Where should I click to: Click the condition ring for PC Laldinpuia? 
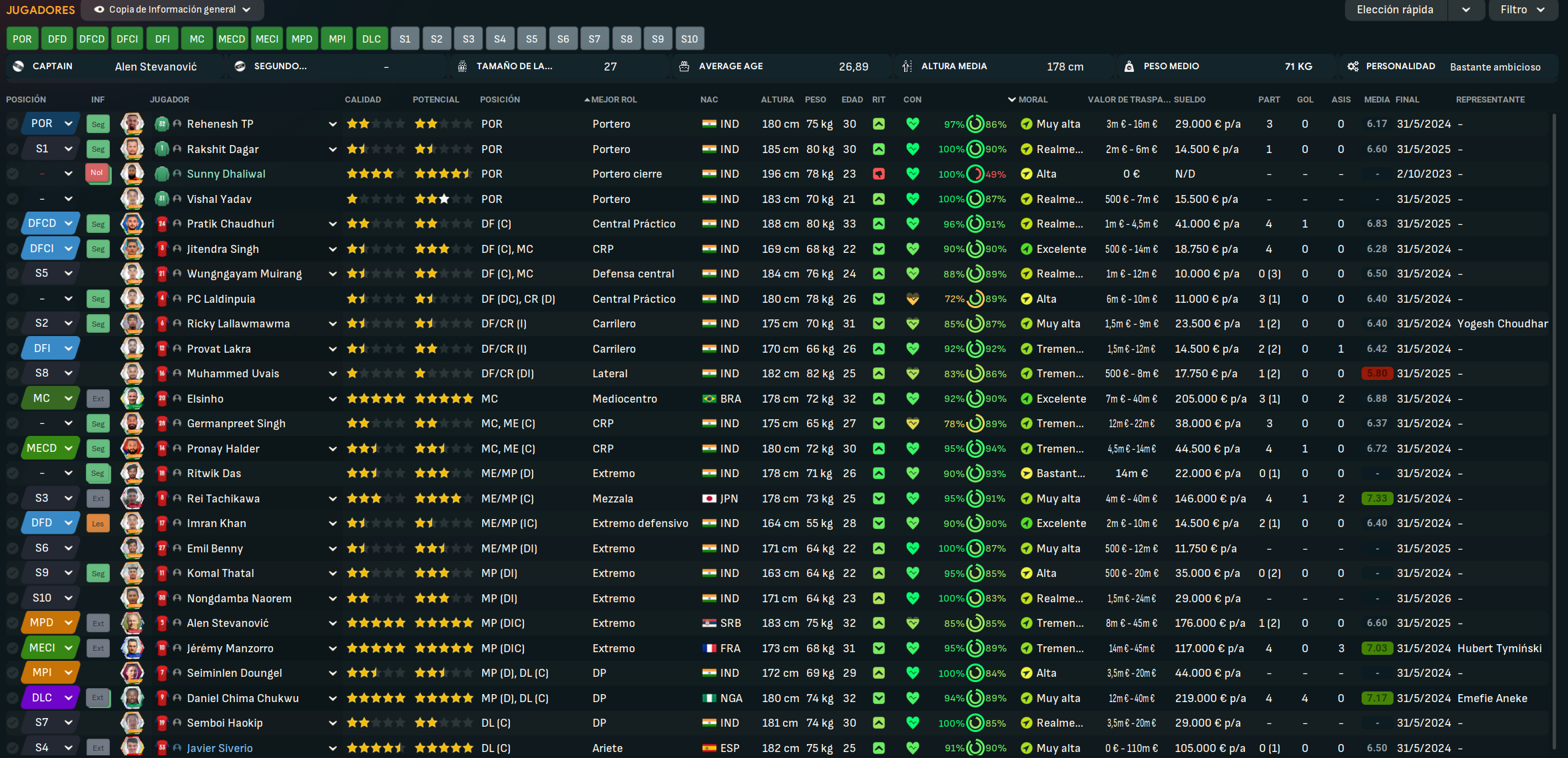pos(975,299)
